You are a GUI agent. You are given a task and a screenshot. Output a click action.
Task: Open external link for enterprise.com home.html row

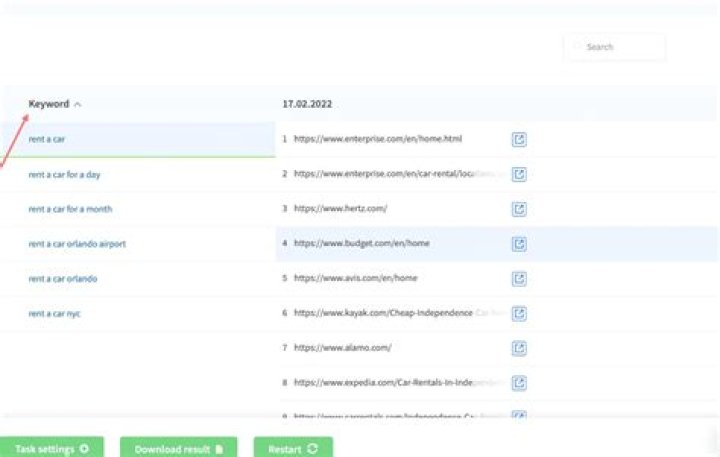tap(519, 139)
